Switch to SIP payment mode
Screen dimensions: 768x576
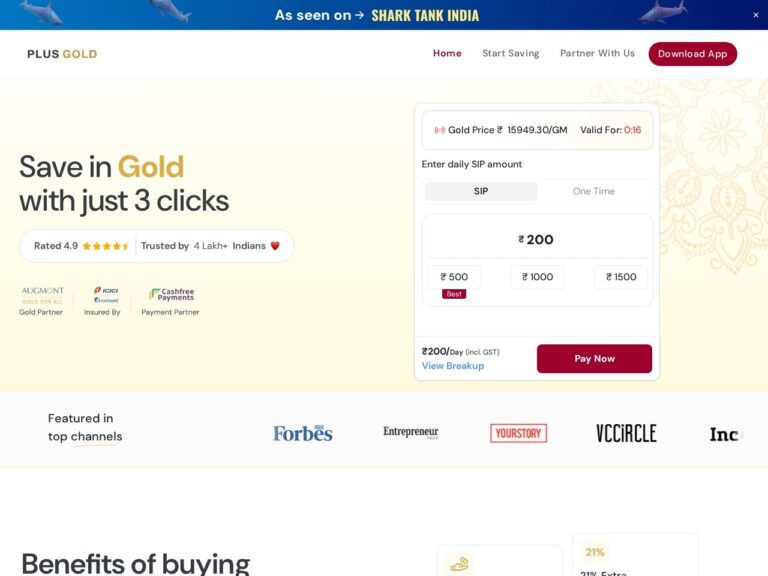(481, 191)
